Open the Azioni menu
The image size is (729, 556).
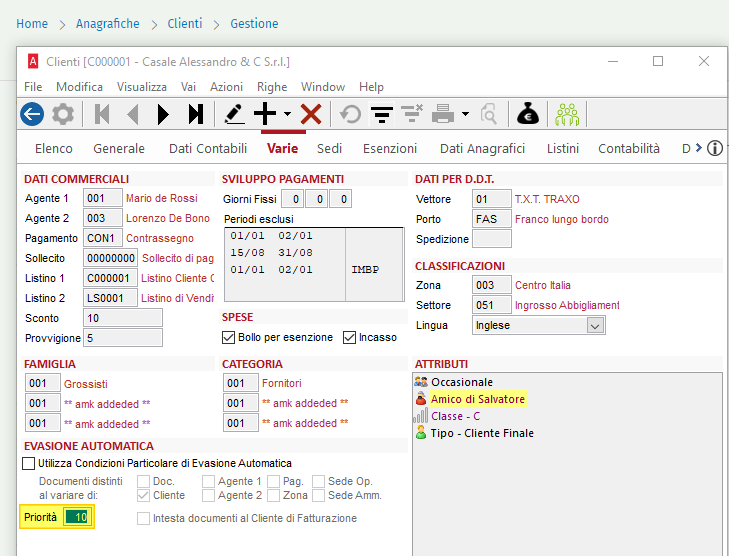pyautogui.click(x=226, y=87)
